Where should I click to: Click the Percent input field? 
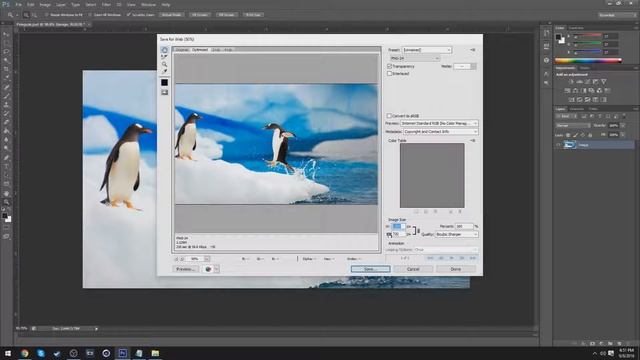[464, 226]
